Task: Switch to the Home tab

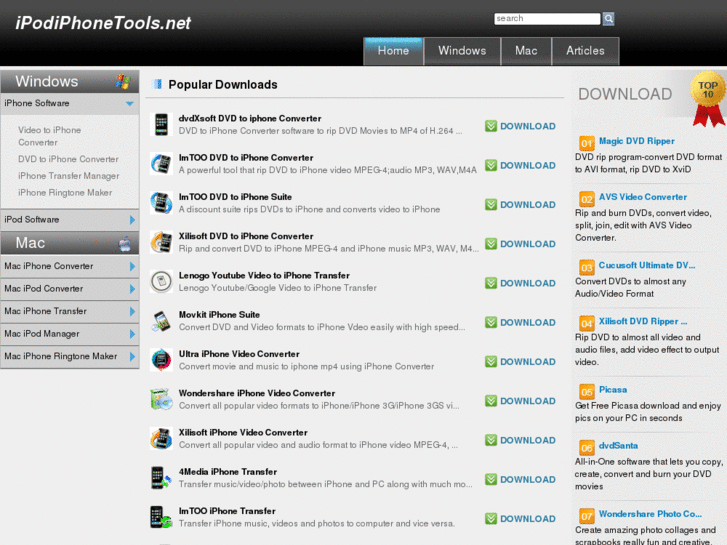Action: [x=393, y=51]
